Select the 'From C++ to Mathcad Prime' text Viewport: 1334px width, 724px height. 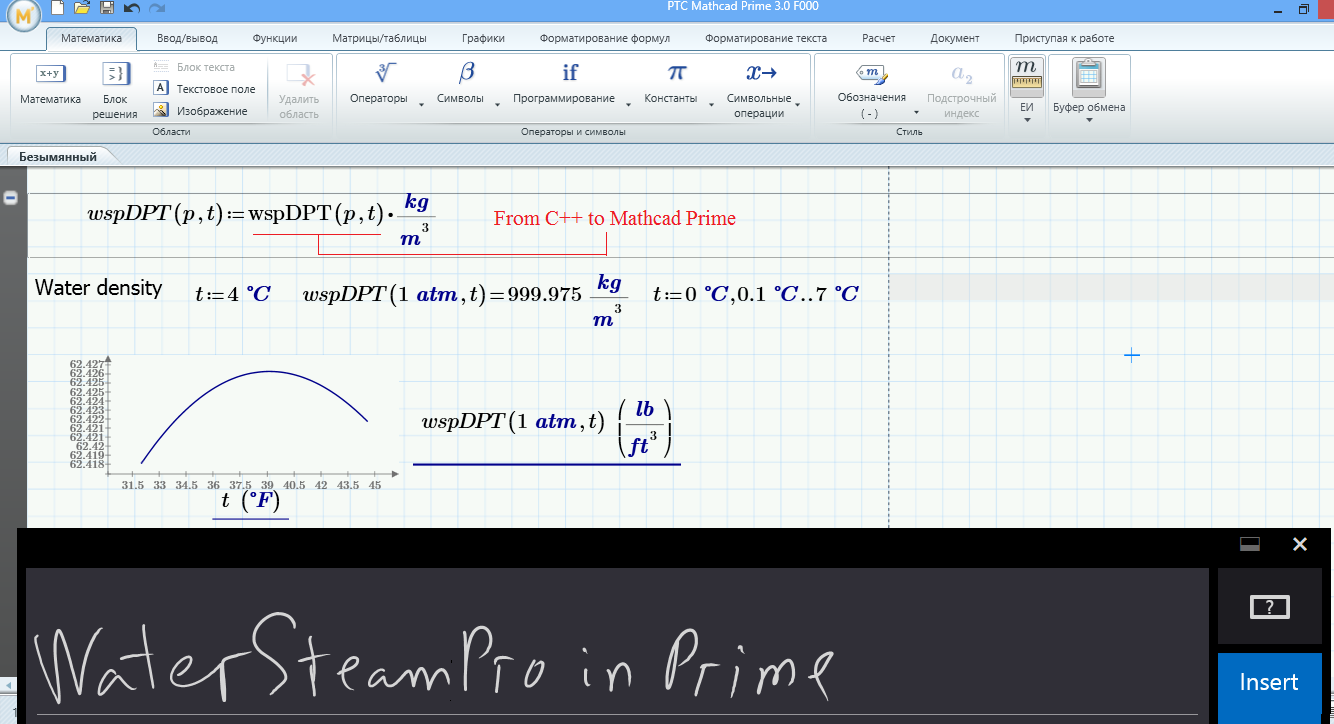click(614, 218)
